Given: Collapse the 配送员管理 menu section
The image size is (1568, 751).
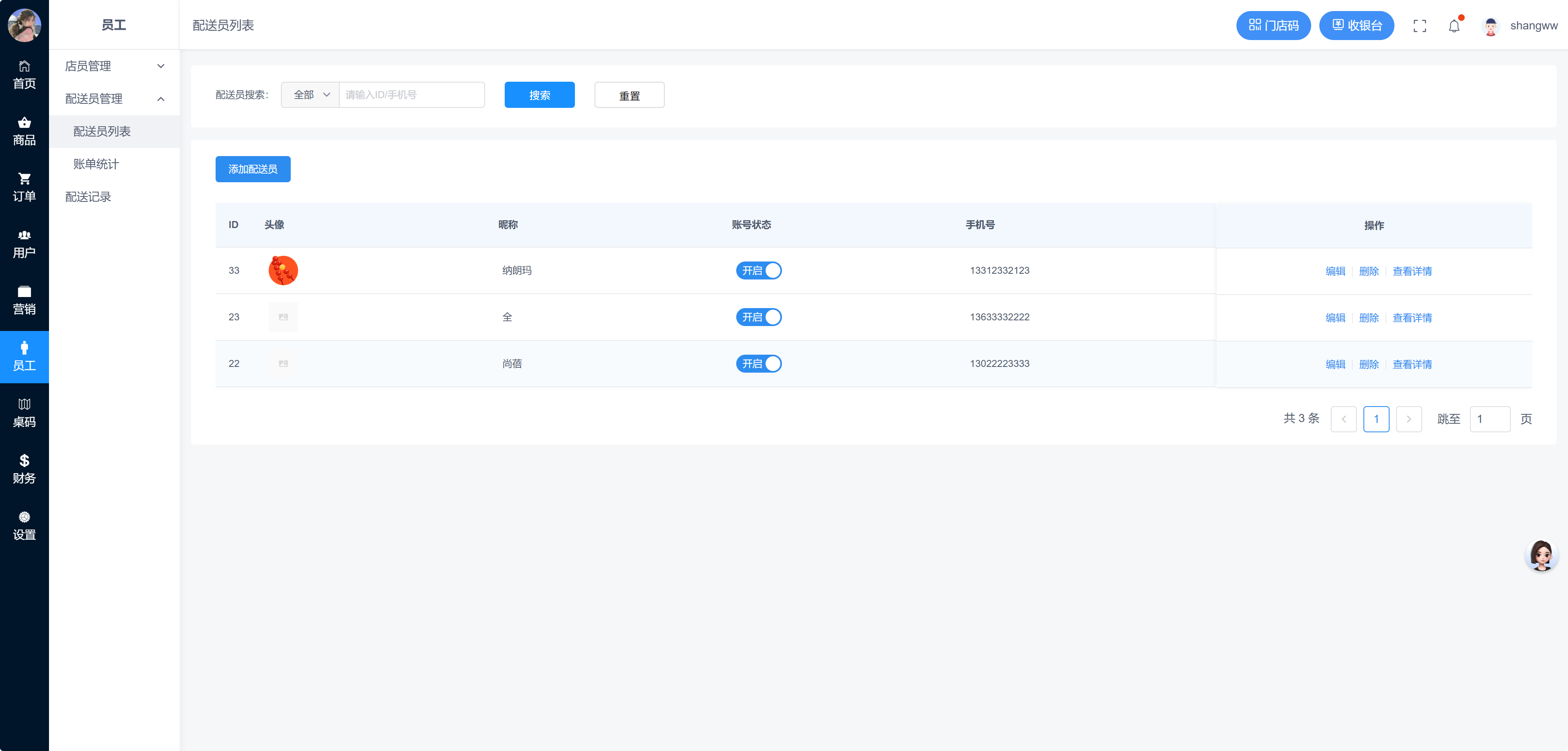Looking at the screenshot, I should pyautogui.click(x=114, y=98).
